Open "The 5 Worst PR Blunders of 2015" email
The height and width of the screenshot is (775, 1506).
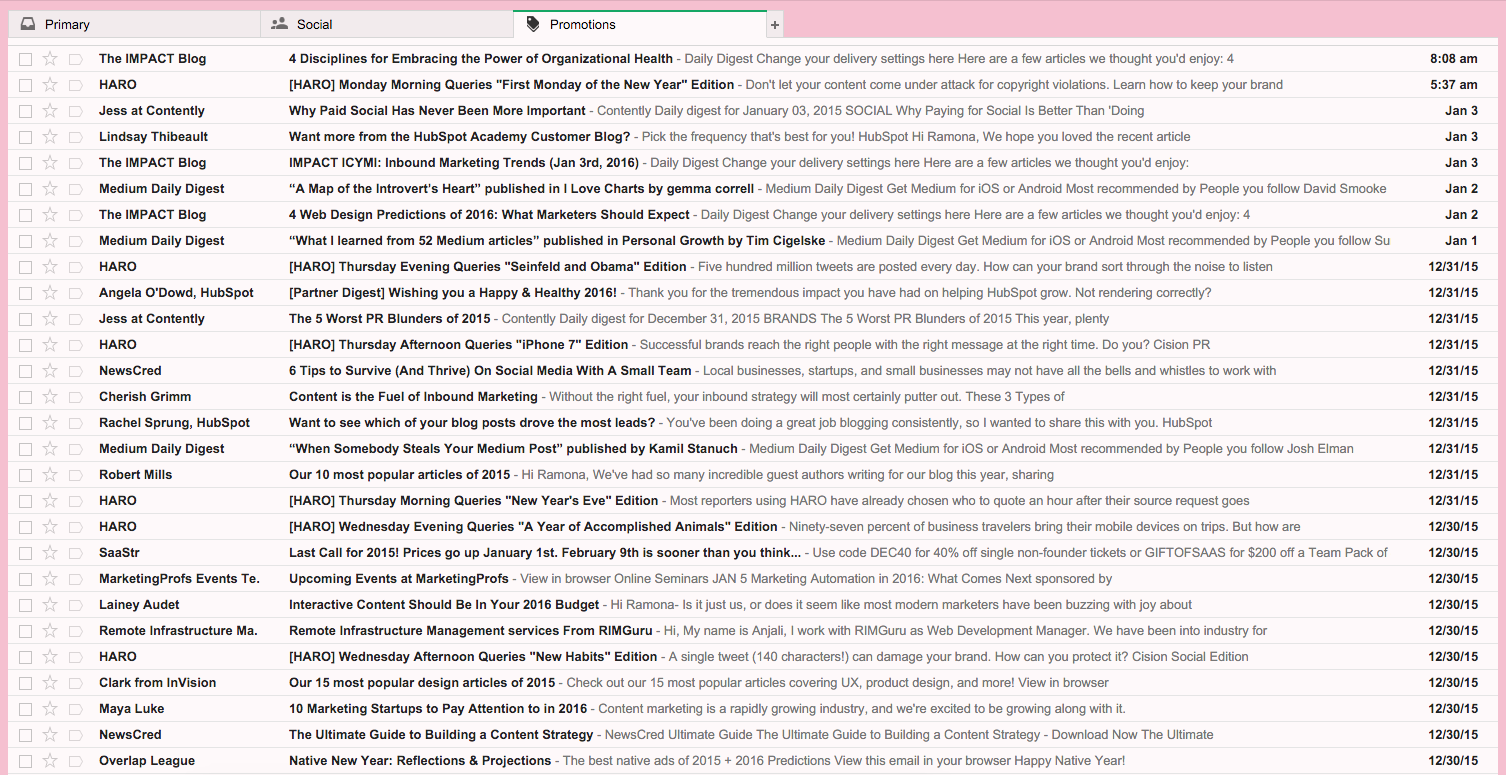tap(389, 319)
